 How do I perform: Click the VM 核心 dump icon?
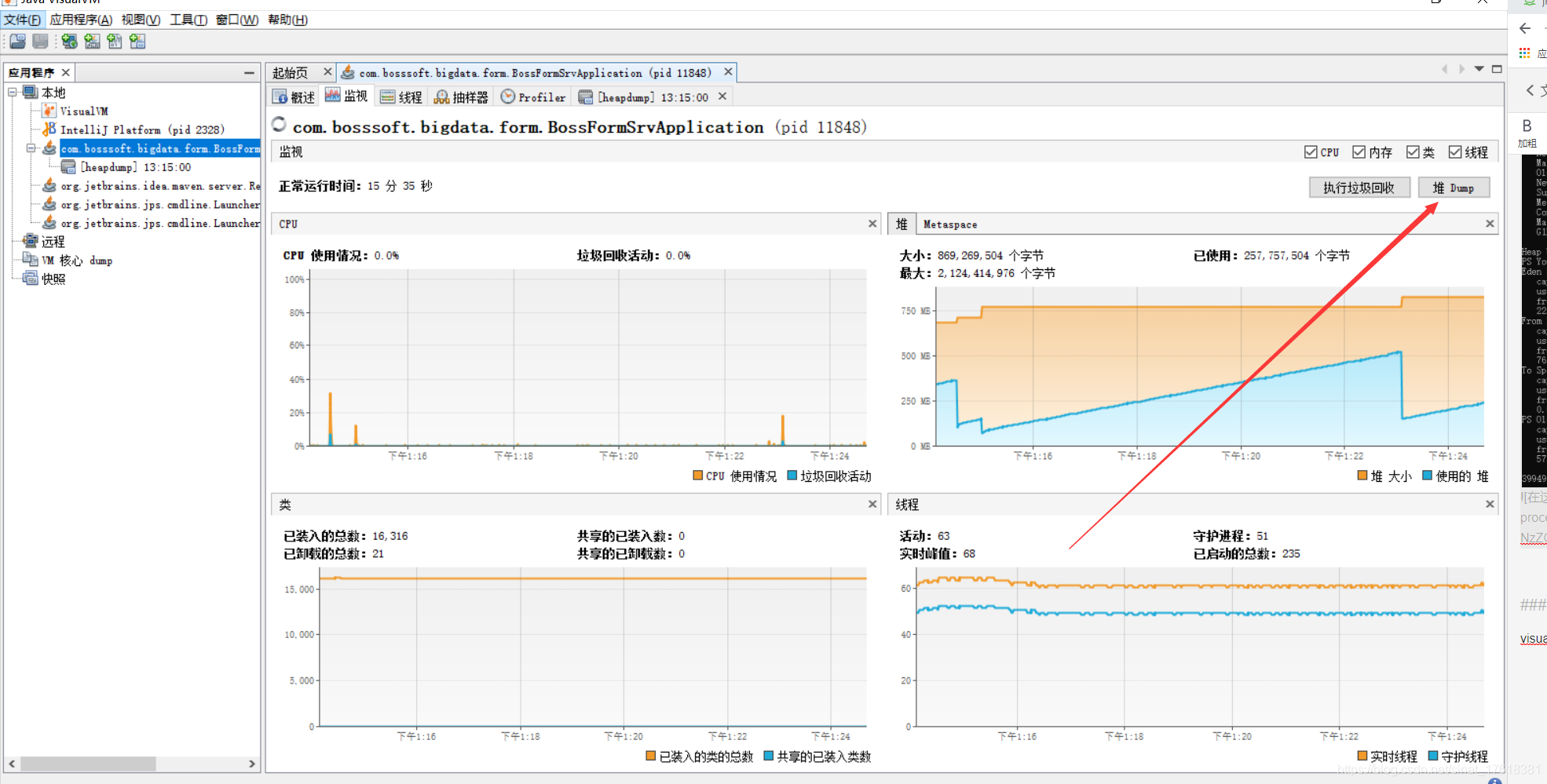(x=31, y=260)
